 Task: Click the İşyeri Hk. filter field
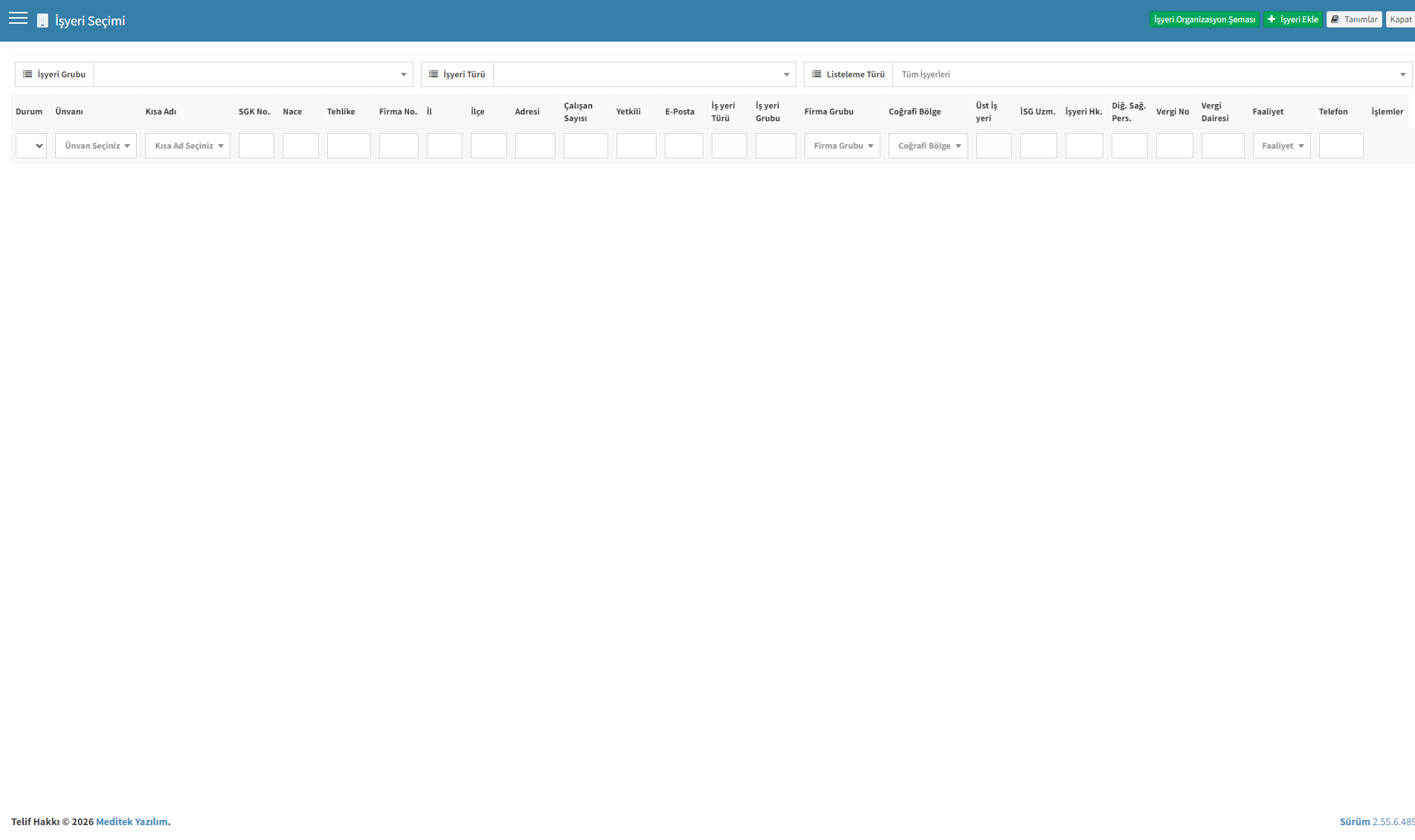[1084, 146]
